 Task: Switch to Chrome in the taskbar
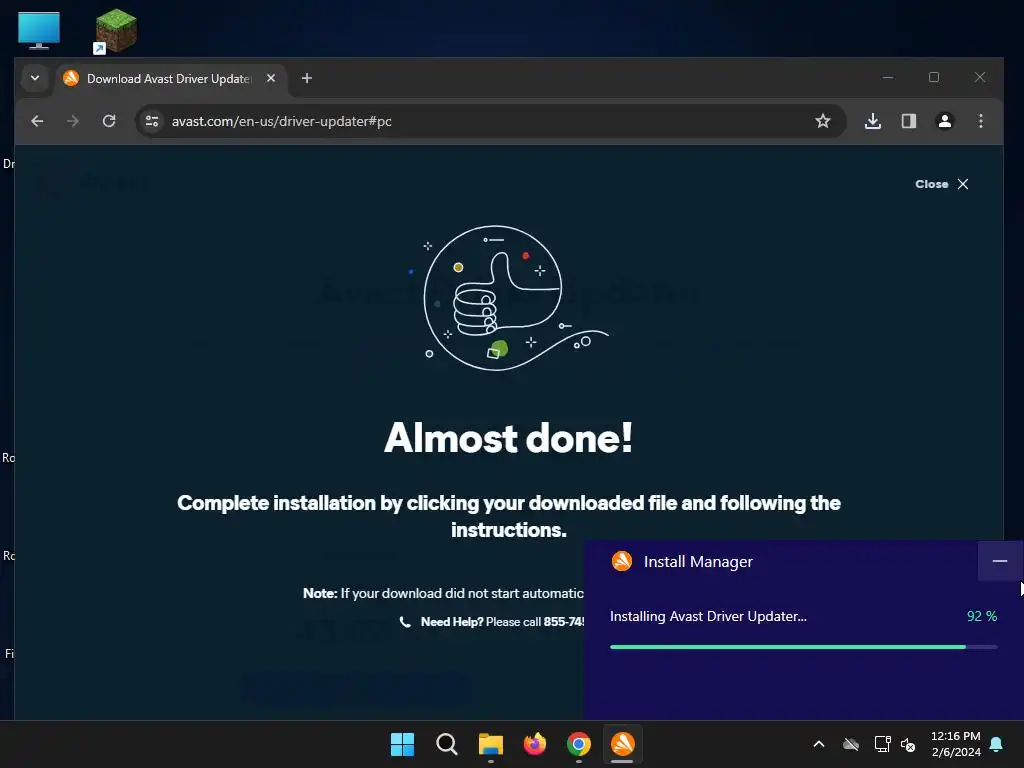[x=579, y=744]
